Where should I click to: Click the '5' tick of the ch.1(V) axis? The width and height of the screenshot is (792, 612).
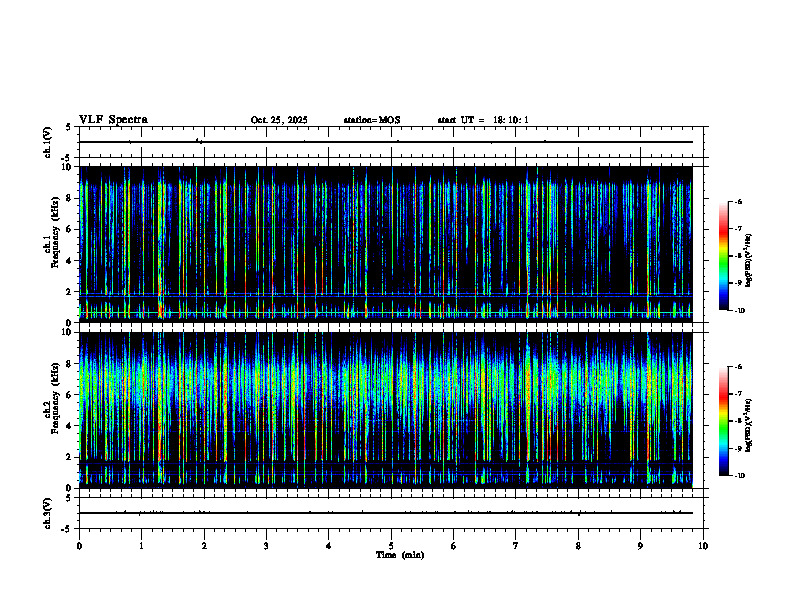pyautogui.click(x=68, y=128)
